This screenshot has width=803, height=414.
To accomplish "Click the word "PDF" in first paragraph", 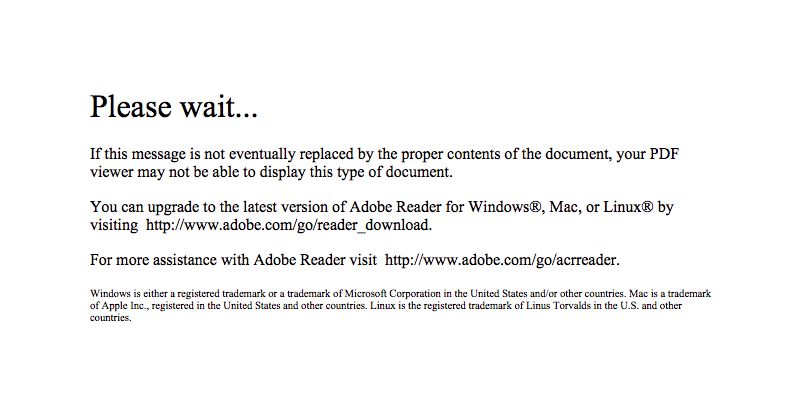I will click(x=664, y=154).
